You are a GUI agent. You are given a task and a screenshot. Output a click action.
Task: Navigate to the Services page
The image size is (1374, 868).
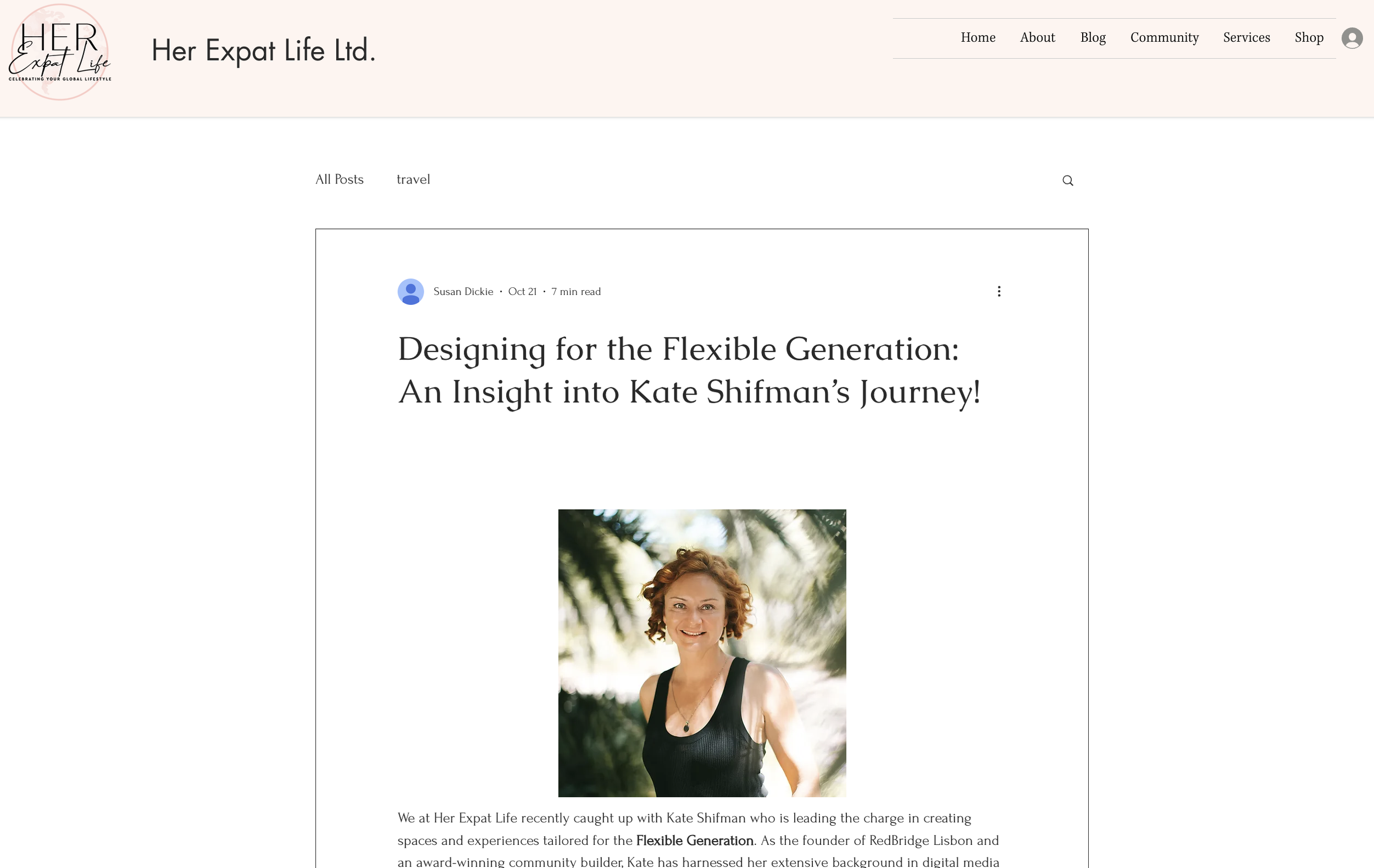pyautogui.click(x=1246, y=38)
